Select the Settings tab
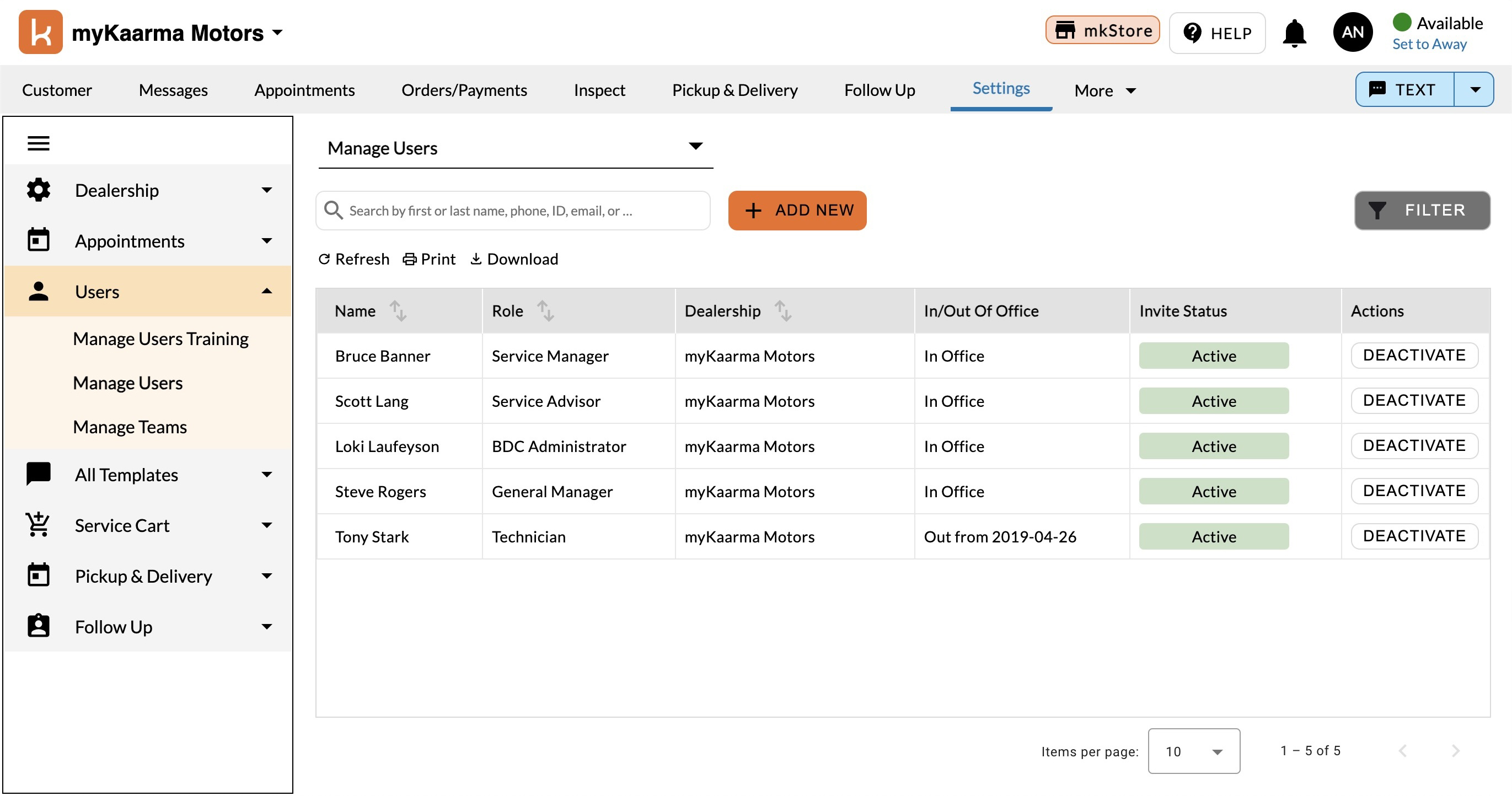The image size is (1512, 796). 1001,88
